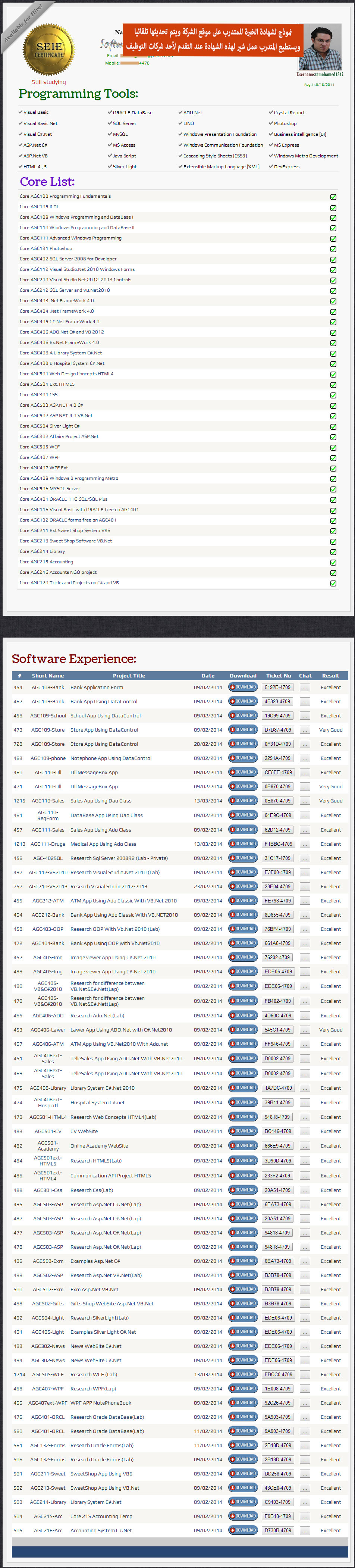The height and width of the screenshot is (1568, 355).
Task: Download the Hospital System C#.net project
Action: (x=242, y=1102)
